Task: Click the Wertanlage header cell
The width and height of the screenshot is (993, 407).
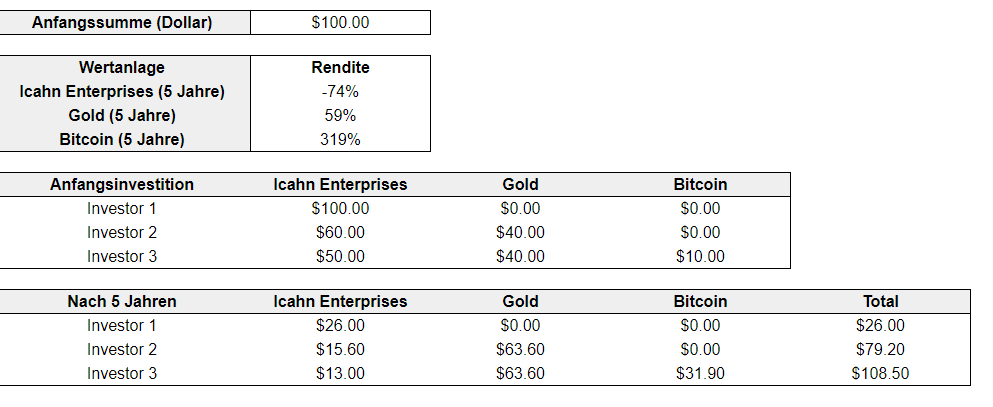Action: point(122,68)
